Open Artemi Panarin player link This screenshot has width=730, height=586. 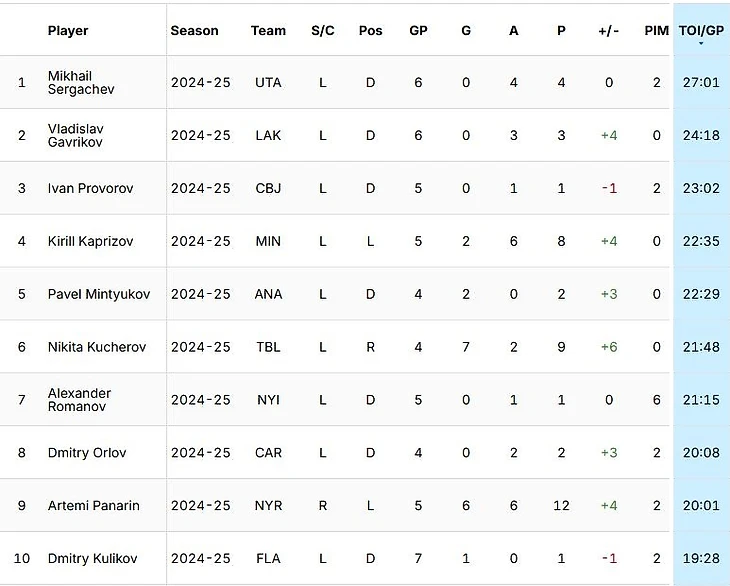pos(94,505)
